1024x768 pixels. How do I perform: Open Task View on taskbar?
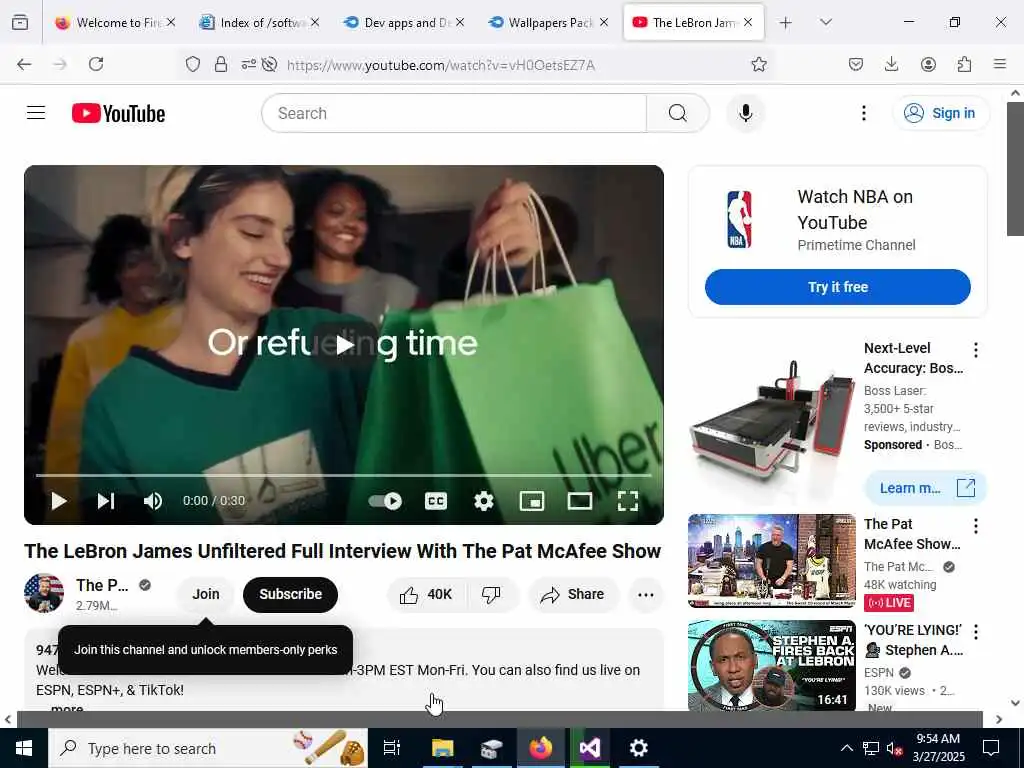pos(391,748)
